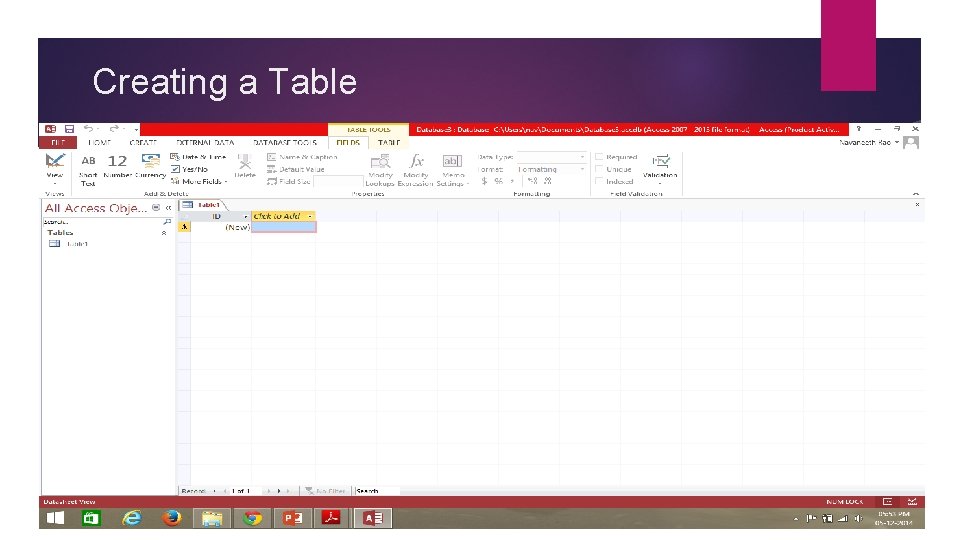Toggle the Indexed checkbox
This screenshot has height=540, width=960.
[x=599, y=181]
